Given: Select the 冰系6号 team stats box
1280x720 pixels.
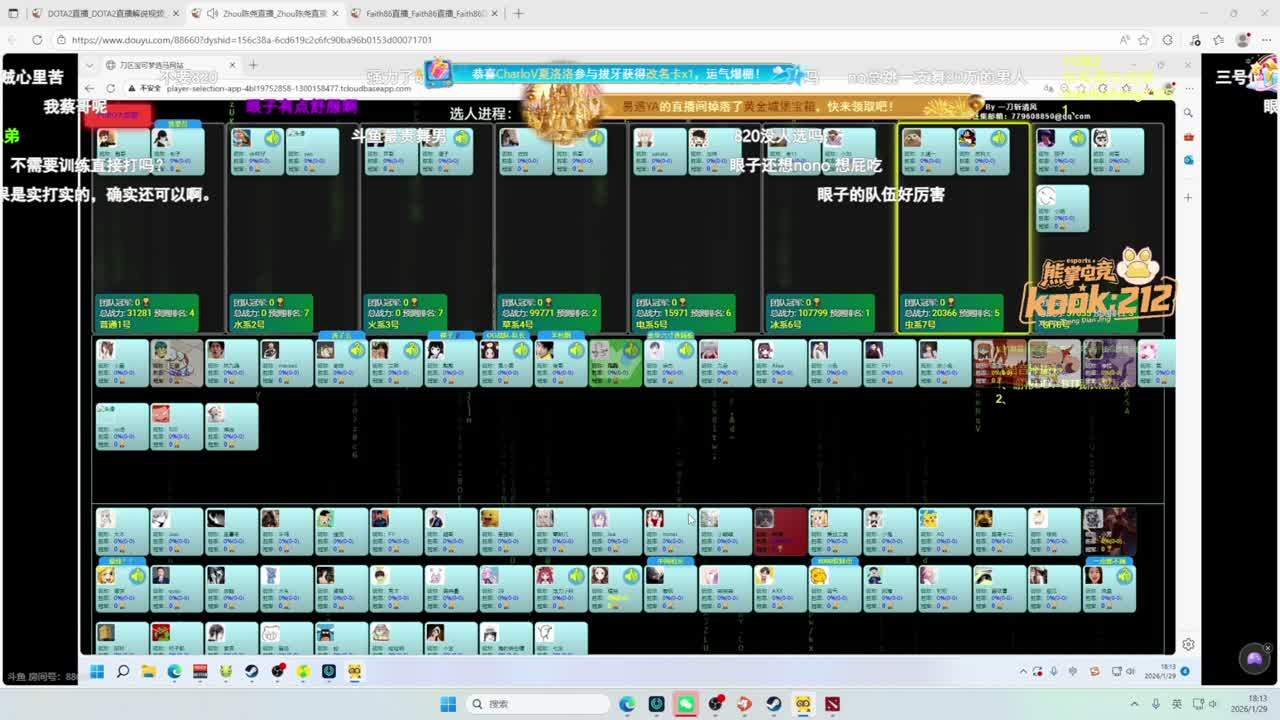Looking at the screenshot, I should tap(818, 312).
